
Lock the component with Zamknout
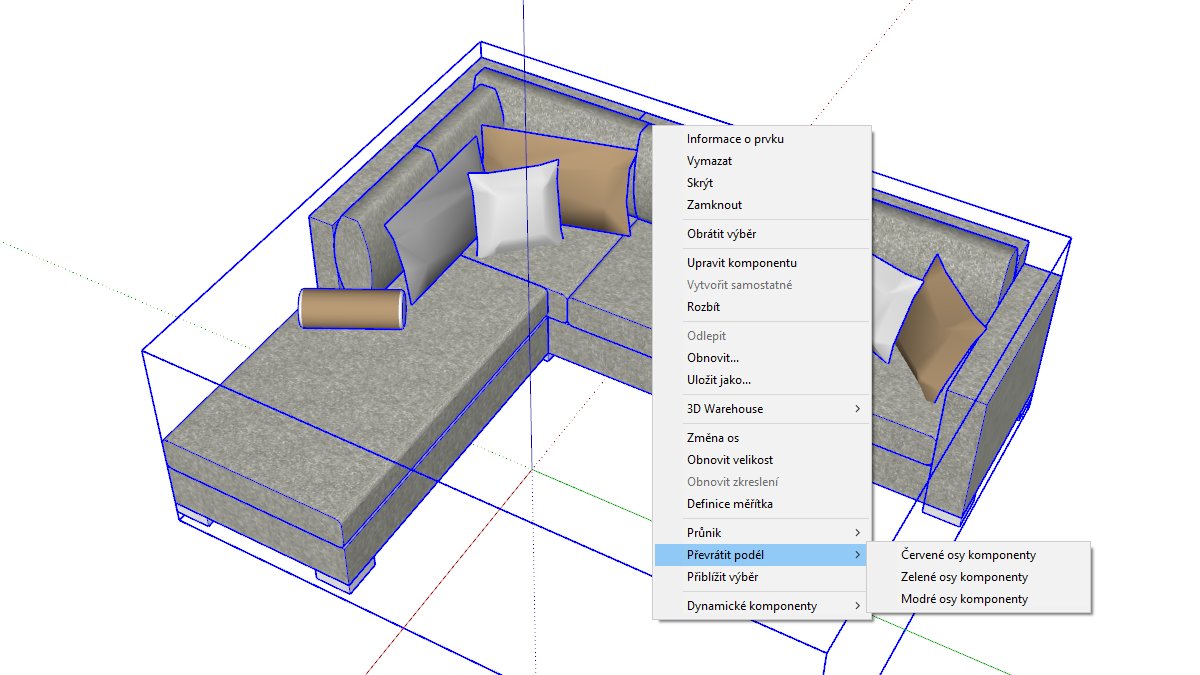pos(714,205)
